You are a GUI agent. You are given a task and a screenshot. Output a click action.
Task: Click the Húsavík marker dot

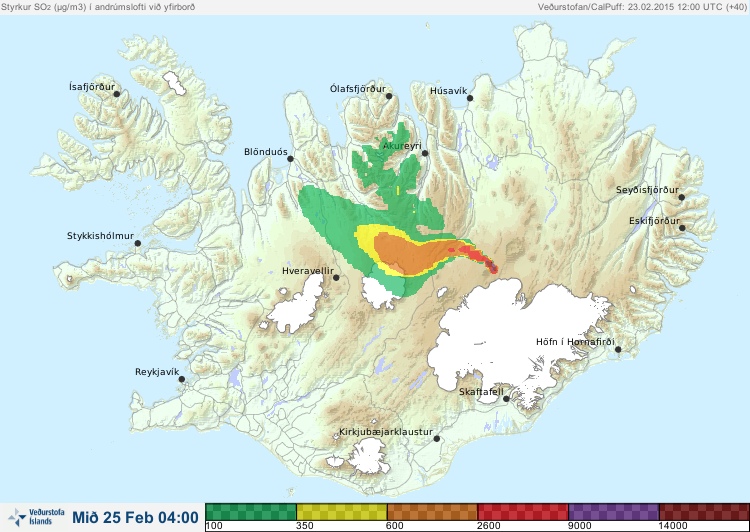(x=470, y=98)
